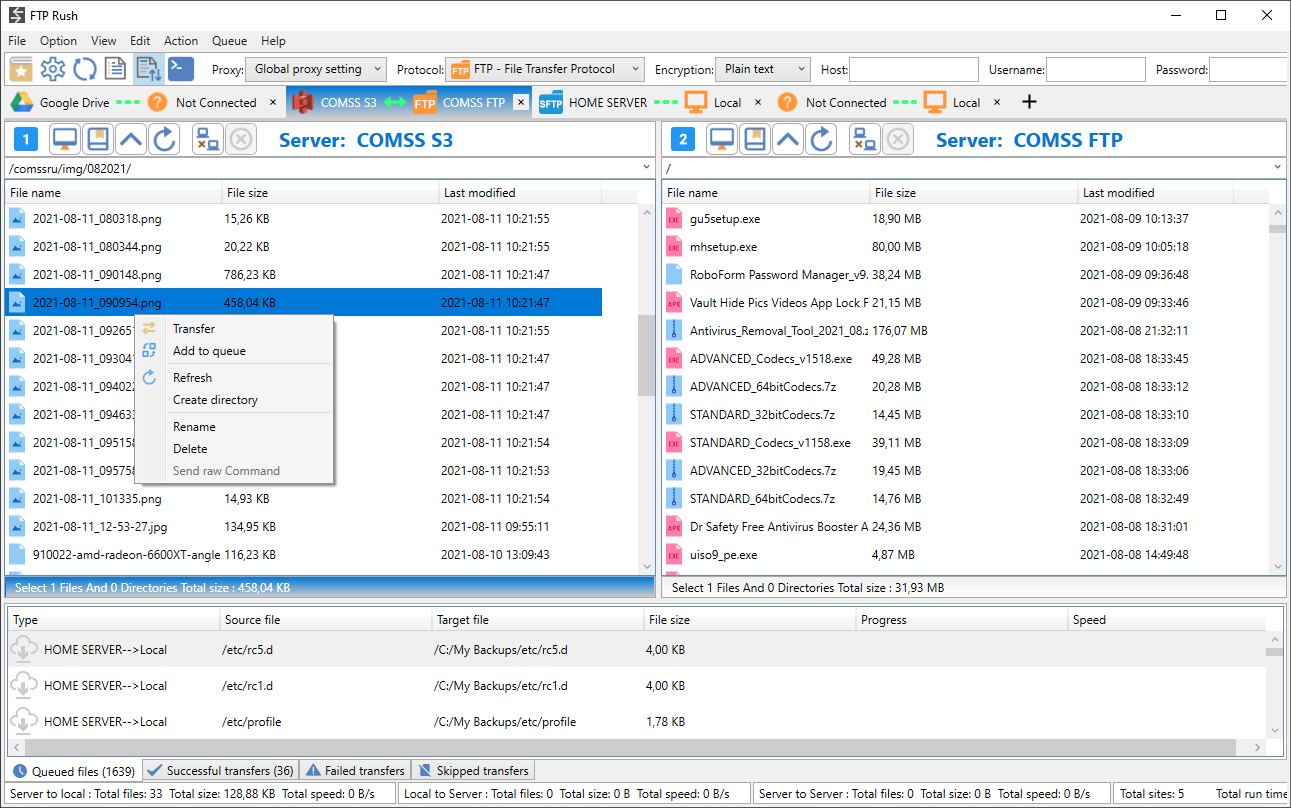Select file 2021-08-11_12-53-27.jpg

(x=304, y=527)
